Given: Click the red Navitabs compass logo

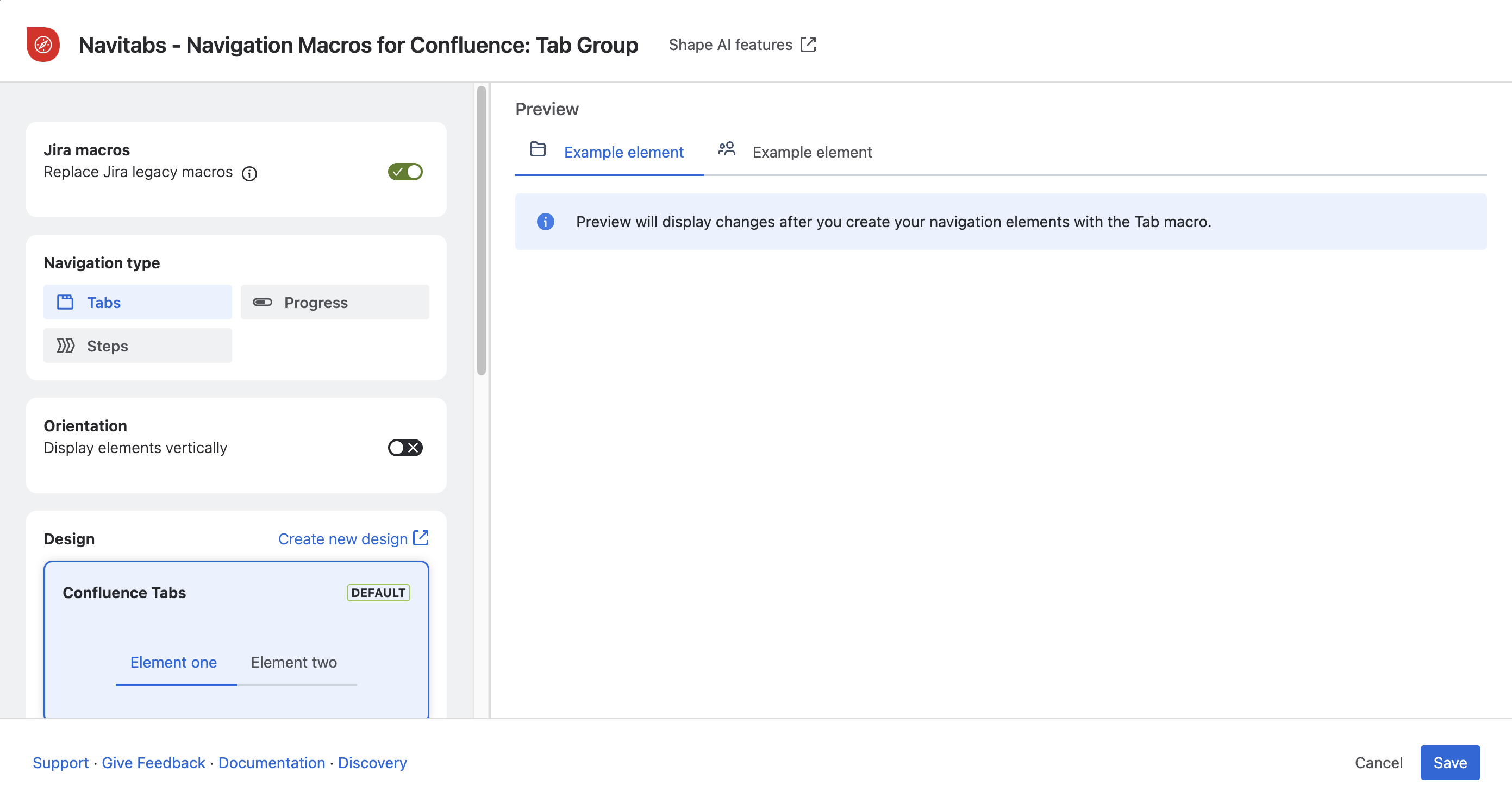Looking at the screenshot, I should 43,45.
